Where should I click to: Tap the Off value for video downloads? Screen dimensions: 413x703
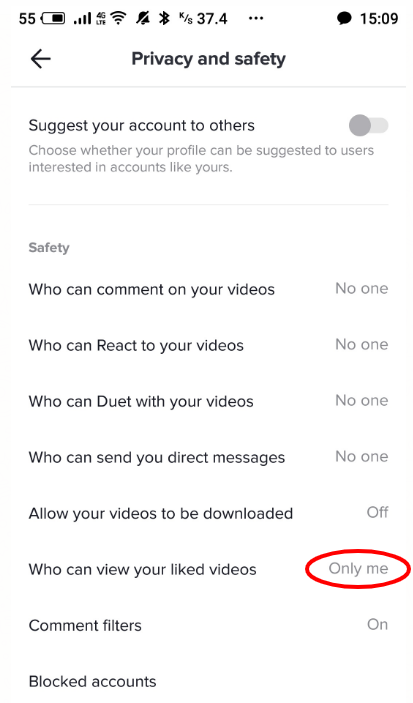[x=378, y=512]
